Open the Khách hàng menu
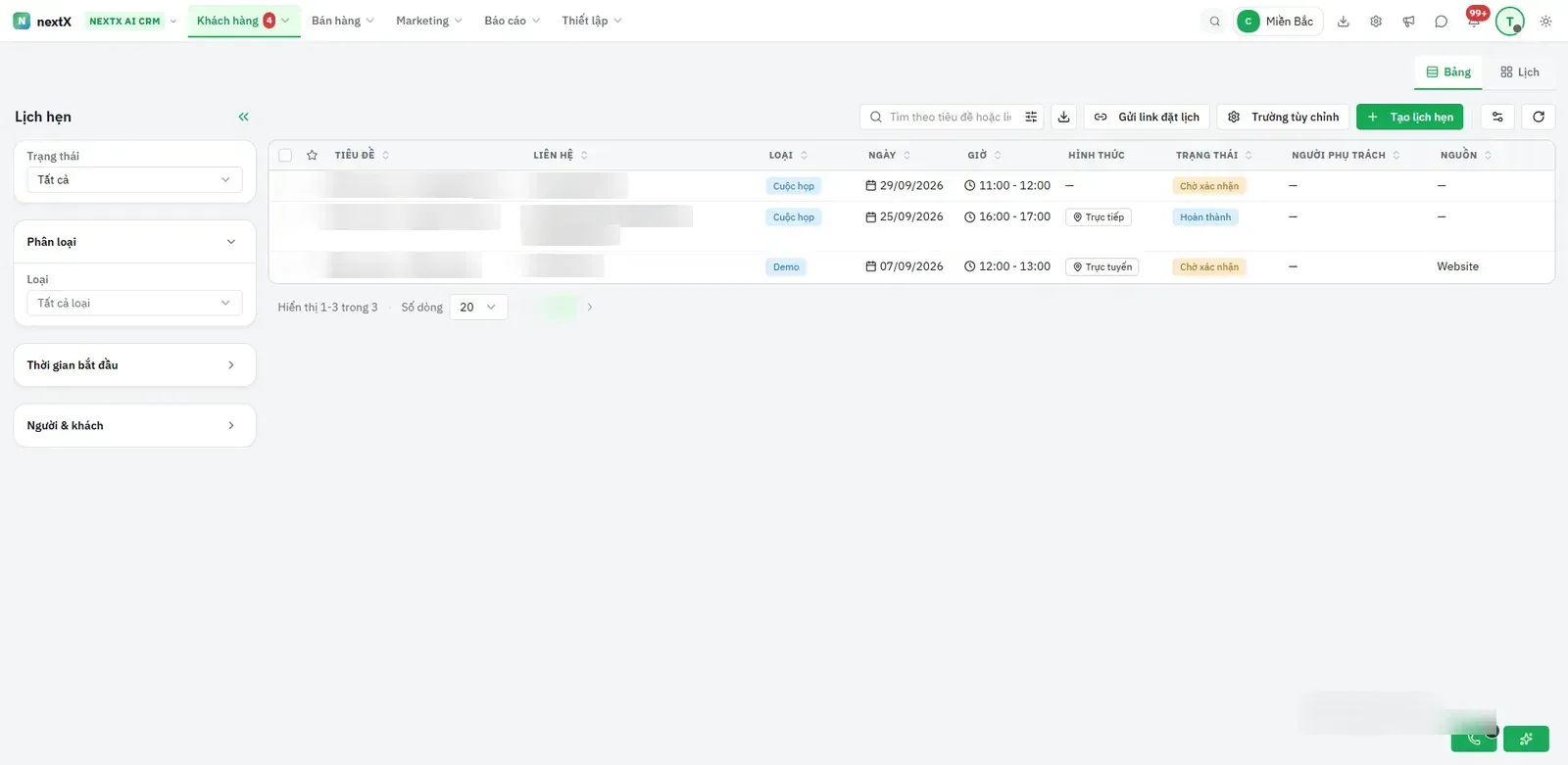The image size is (1568, 765). pos(243,21)
